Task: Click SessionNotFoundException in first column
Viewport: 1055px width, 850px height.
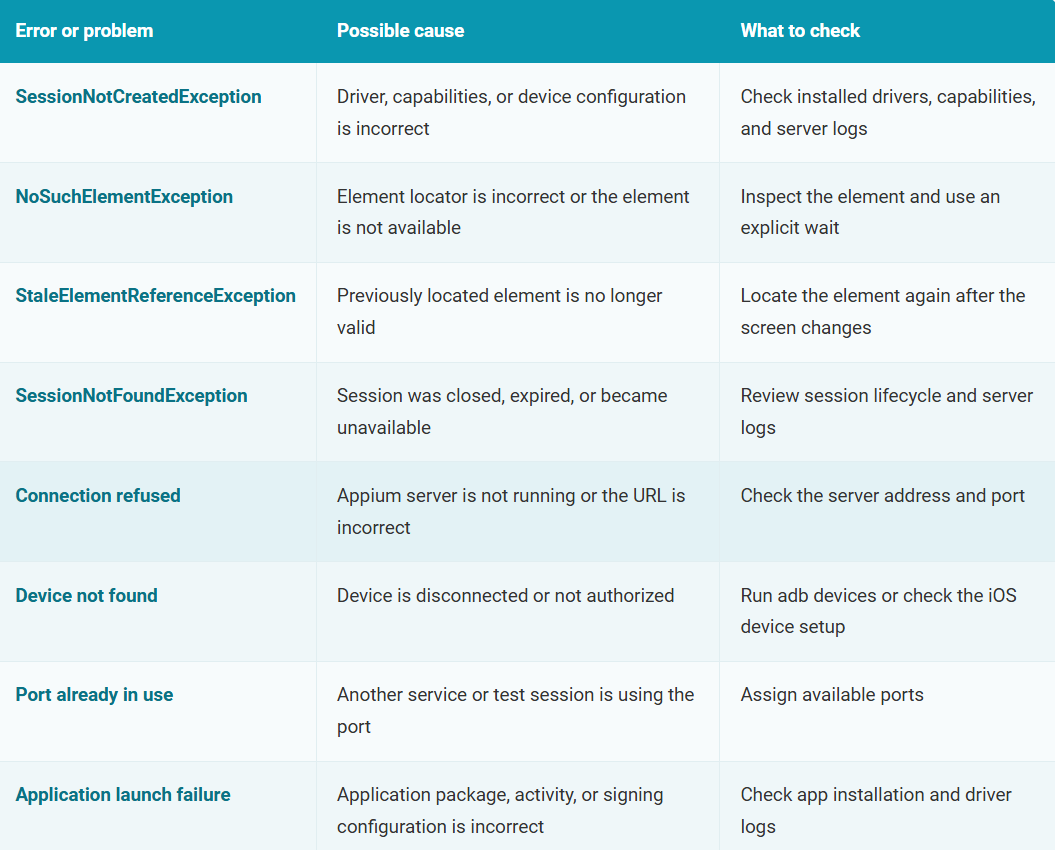Action: pyautogui.click(x=131, y=396)
